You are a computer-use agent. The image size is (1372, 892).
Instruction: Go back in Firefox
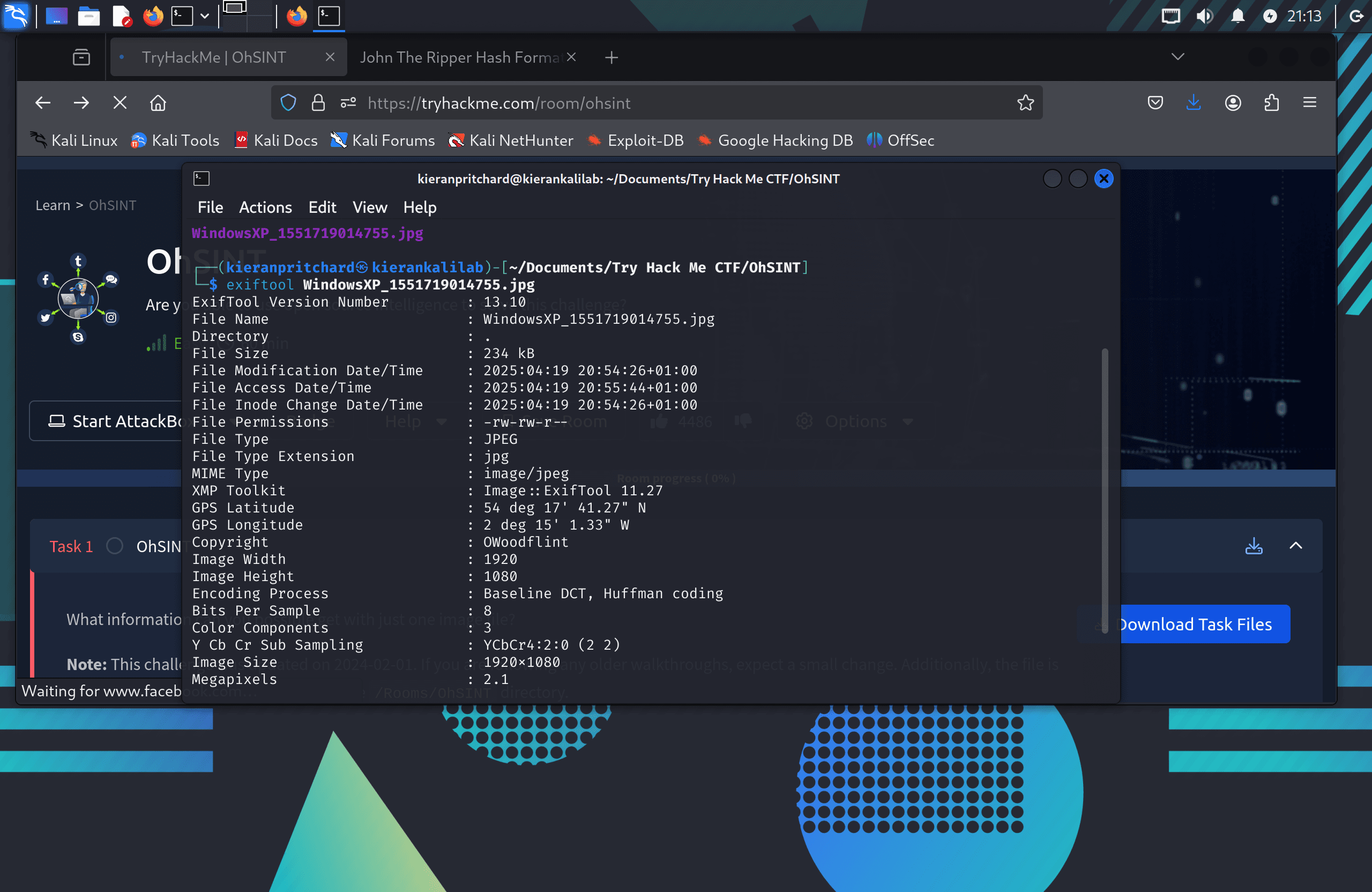pos(43,102)
